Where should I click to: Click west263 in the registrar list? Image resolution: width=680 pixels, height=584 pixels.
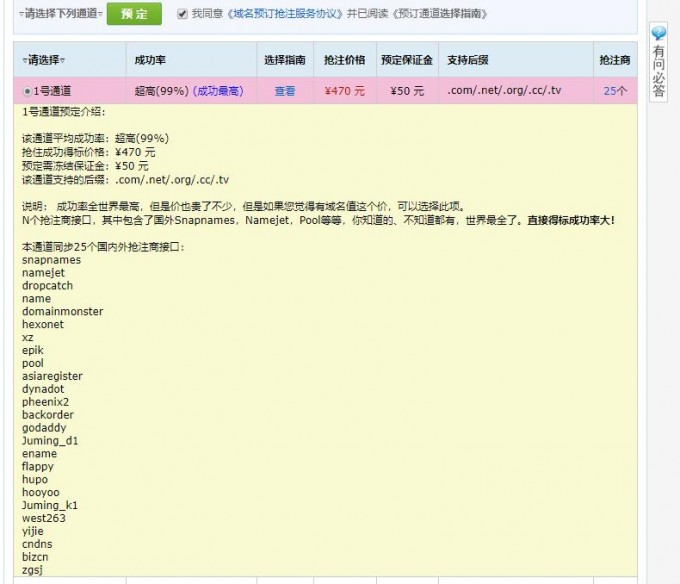(x=44, y=518)
